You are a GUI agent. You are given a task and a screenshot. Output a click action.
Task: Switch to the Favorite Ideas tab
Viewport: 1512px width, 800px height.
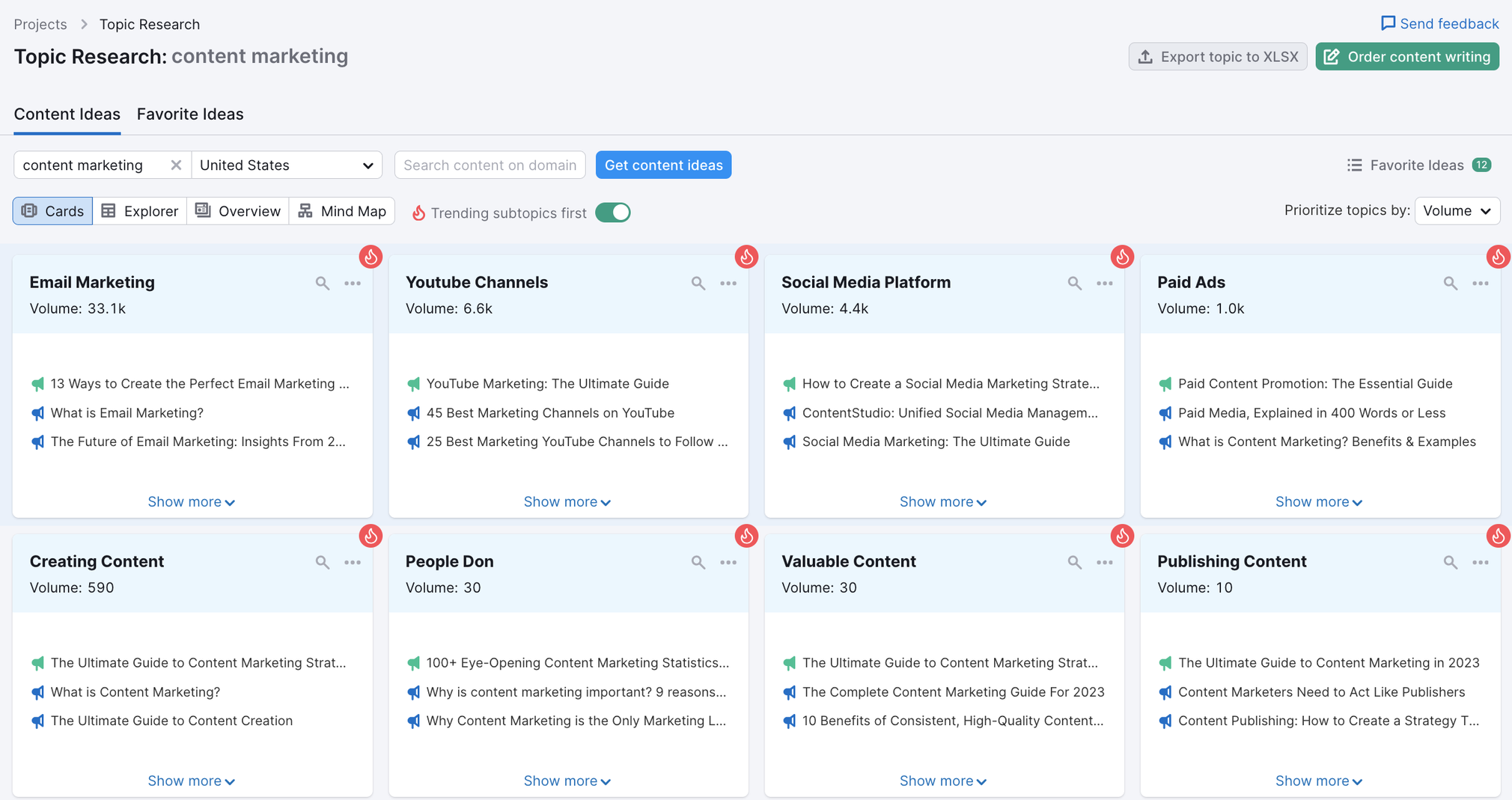click(189, 114)
